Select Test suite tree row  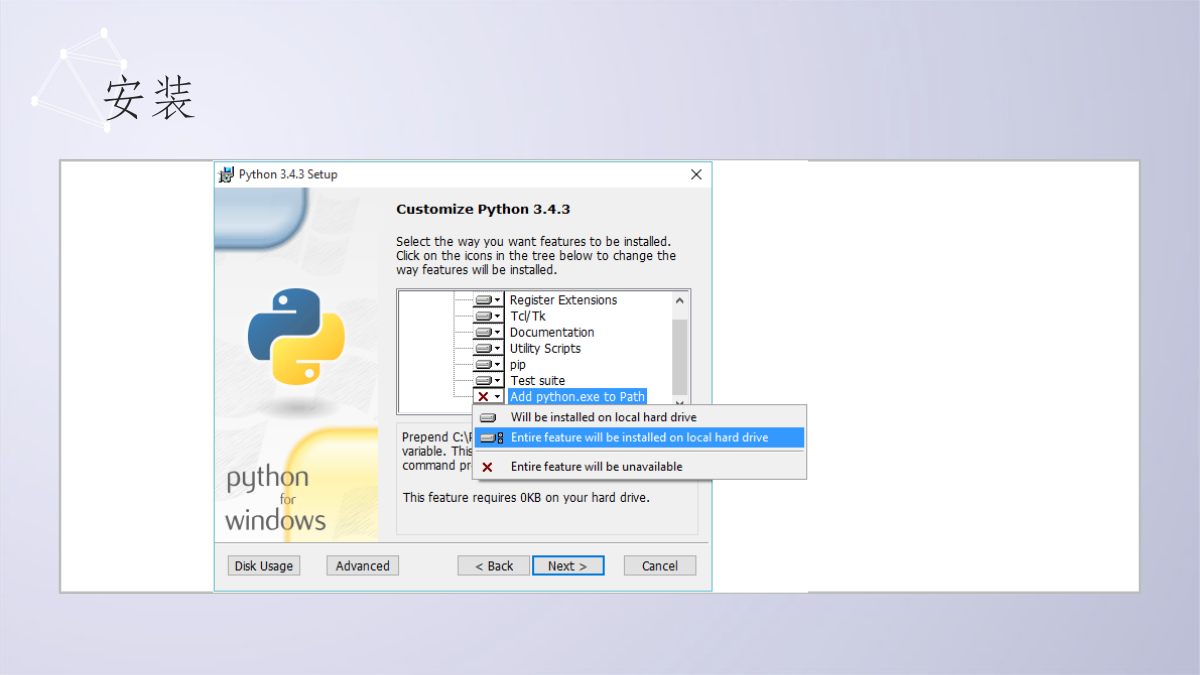click(x=537, y=380)
